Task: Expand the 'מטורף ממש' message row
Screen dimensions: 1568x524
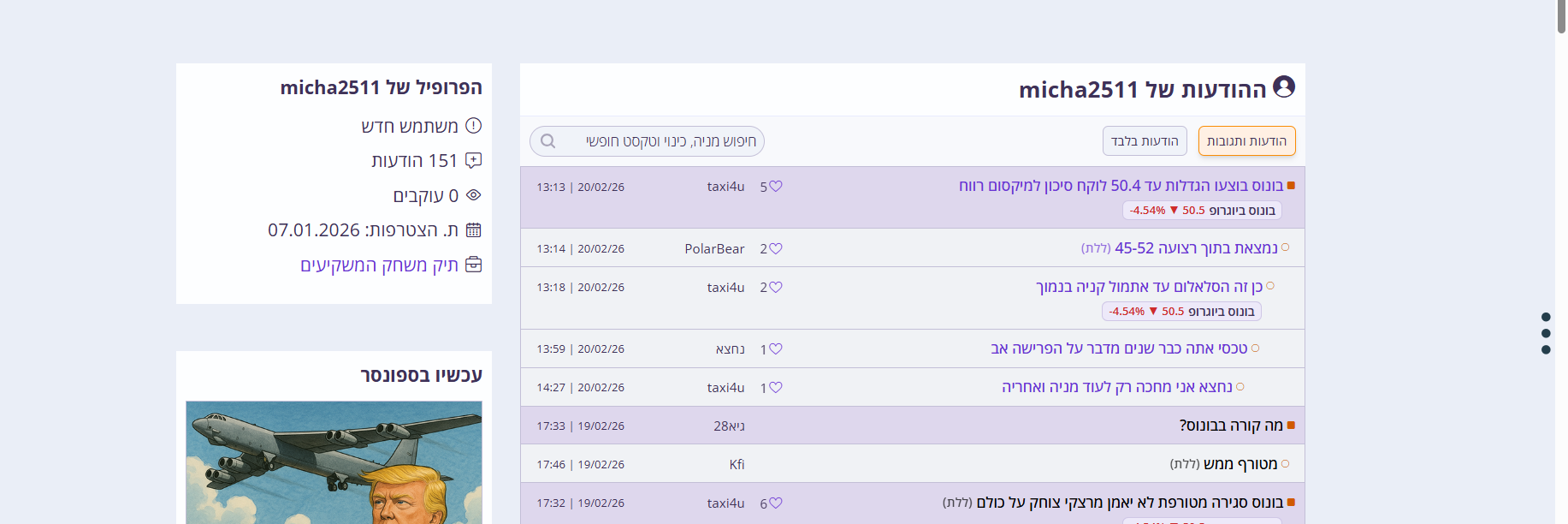Action: tap(1240, 464)
